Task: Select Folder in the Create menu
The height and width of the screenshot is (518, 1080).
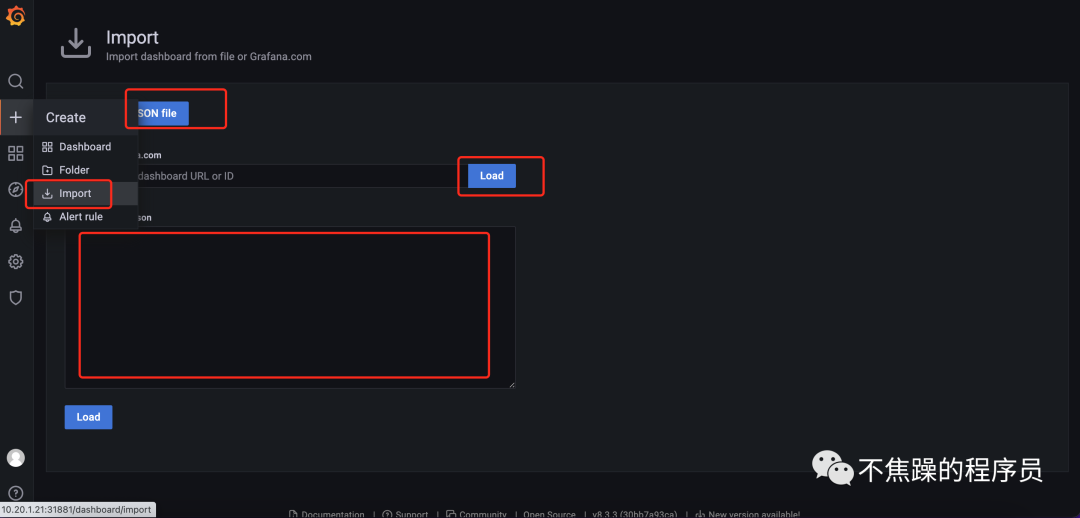Action: click(85, 170)
